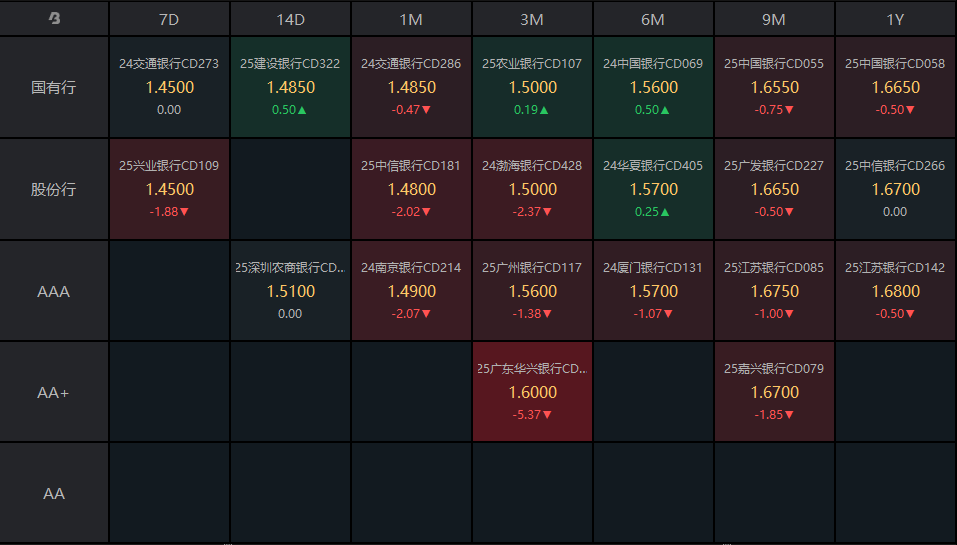Open 25建设银行CD322 cell
Viewport: 957px width, 545px height.
point(291,87)
